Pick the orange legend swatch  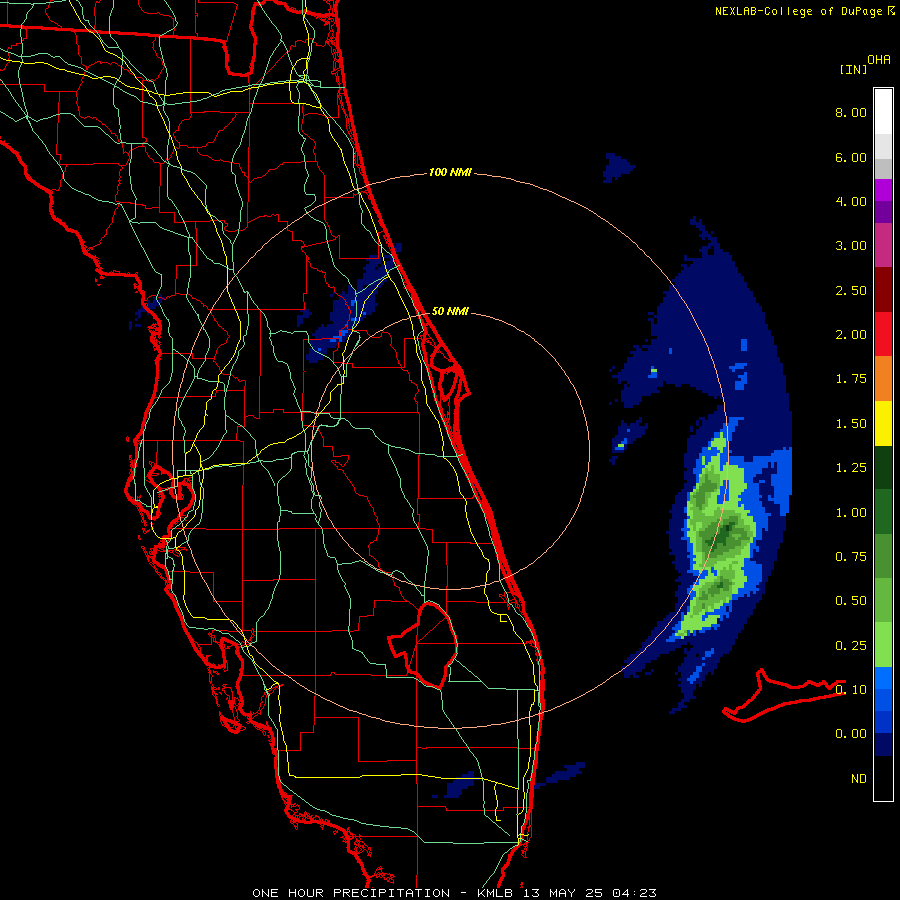pos(883,379)
